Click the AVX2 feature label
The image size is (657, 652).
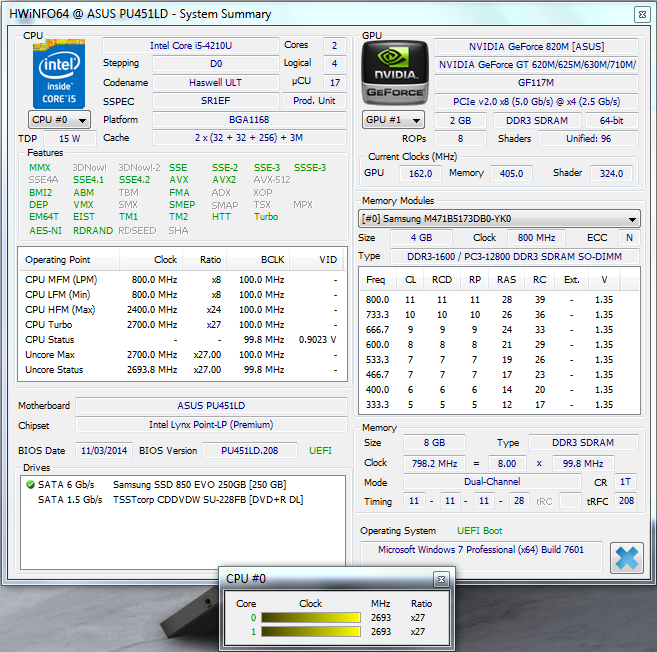pyautogui.click(x=224, y=180)
